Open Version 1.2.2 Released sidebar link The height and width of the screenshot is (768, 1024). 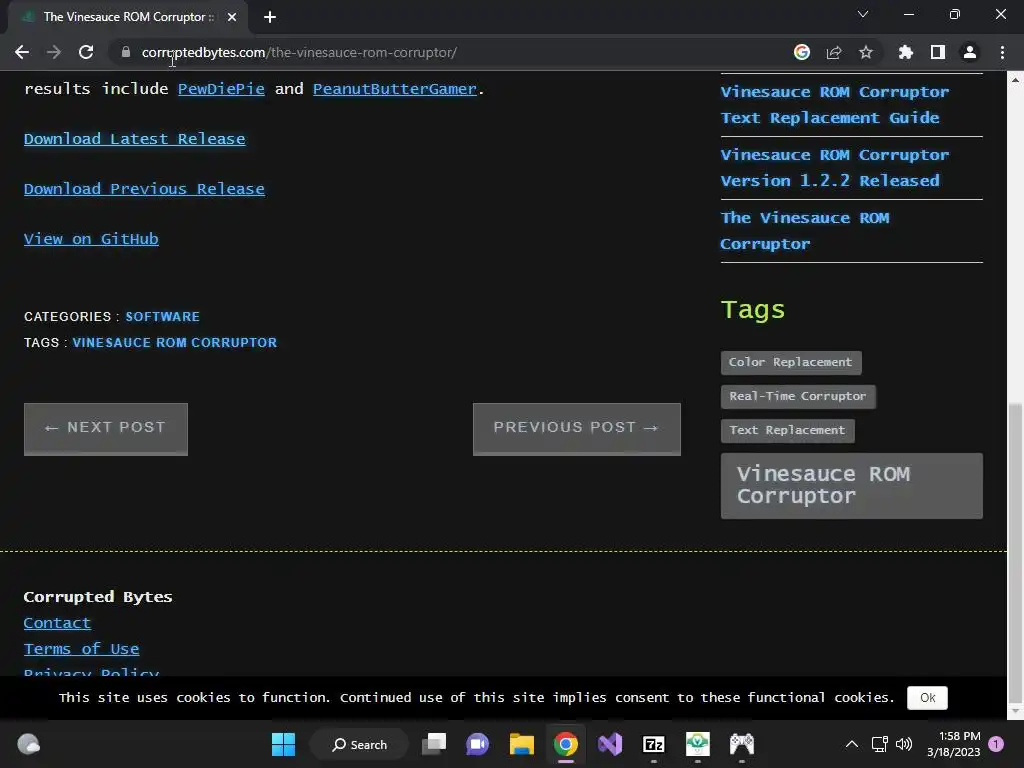(x=835, y=168)
